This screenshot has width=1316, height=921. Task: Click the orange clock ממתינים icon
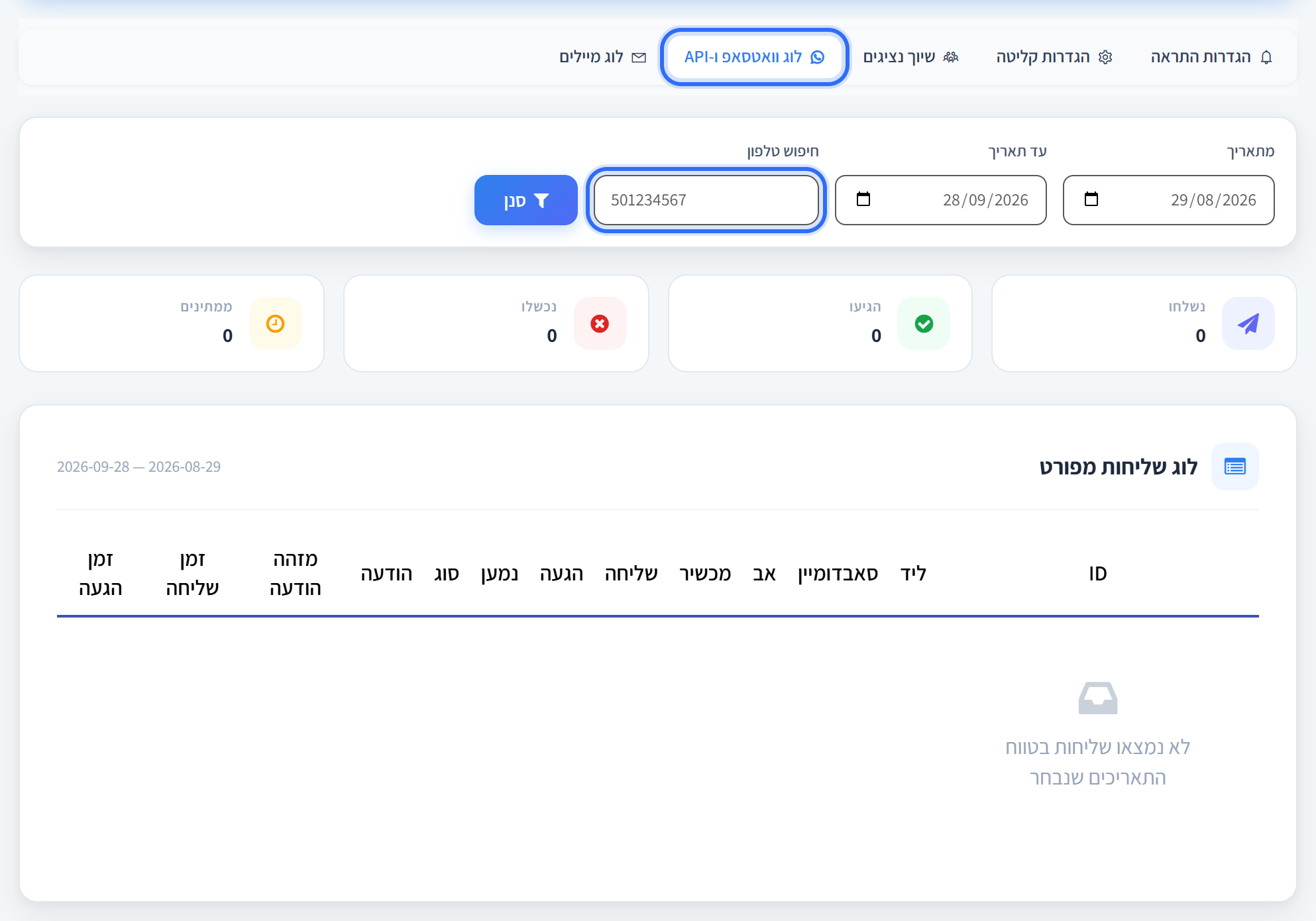tap(275, 323)
